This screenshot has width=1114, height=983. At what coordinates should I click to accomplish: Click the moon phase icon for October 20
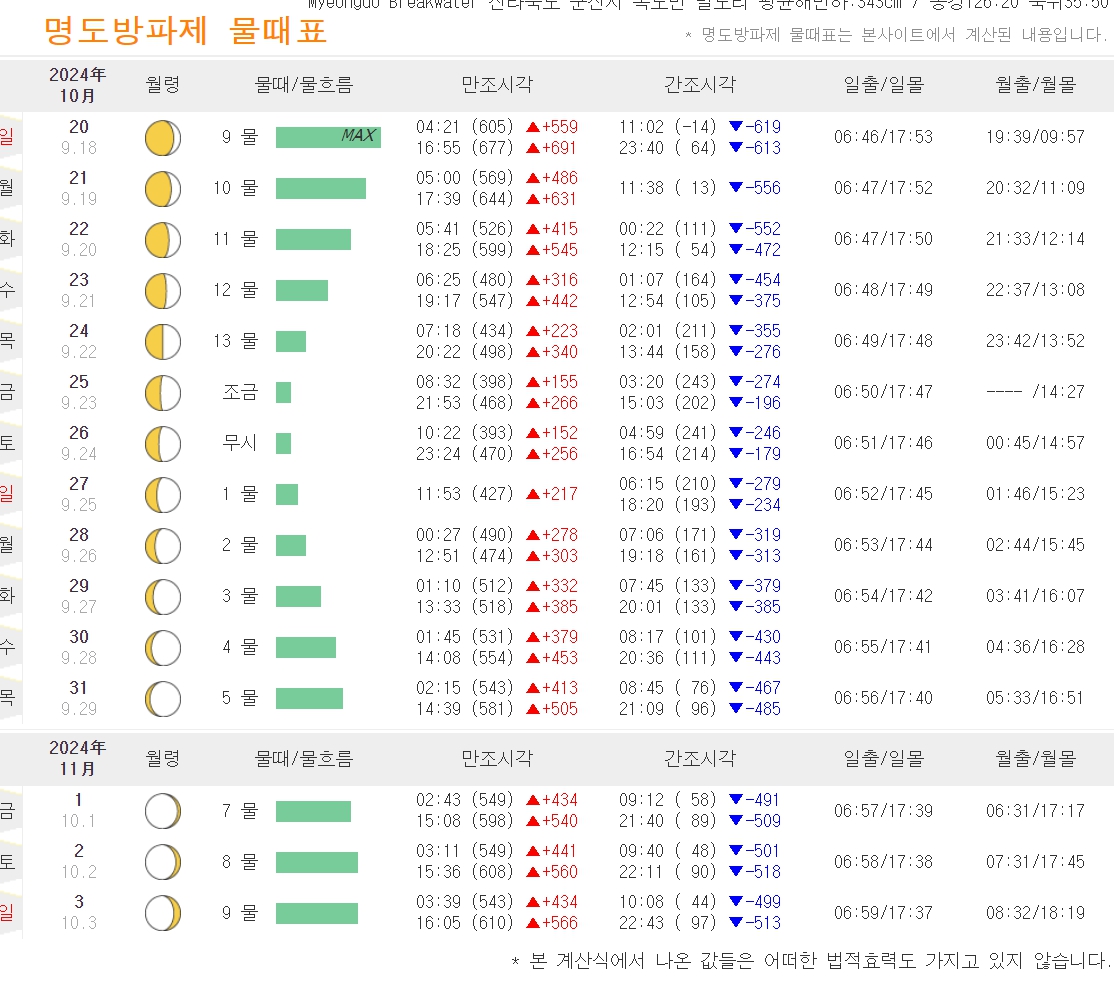click(161, 137)
